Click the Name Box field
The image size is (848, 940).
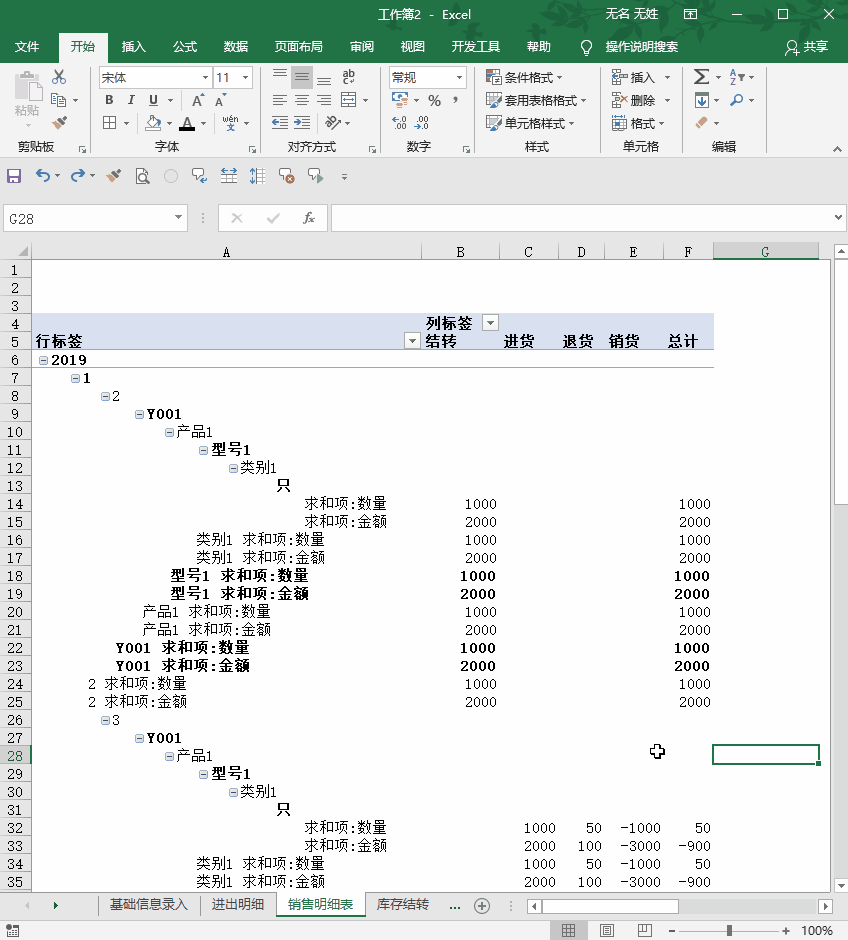click(x=95, y=219)
